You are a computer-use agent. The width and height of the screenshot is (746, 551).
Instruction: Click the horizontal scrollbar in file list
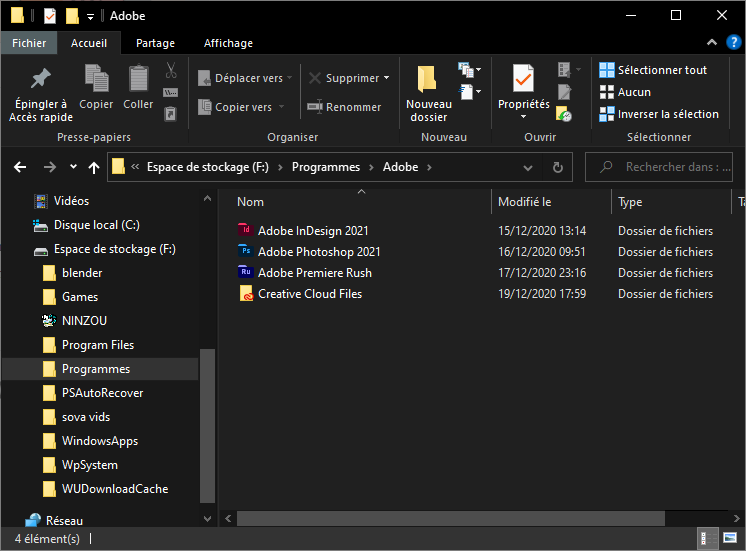tap(451, 518)
